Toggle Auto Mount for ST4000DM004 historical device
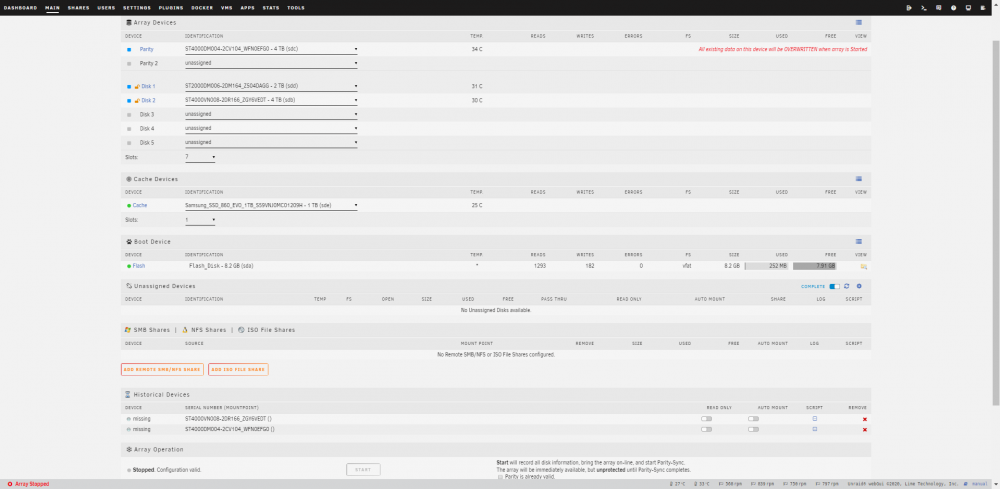The width and height of the screenshot is (1000, 489). [x=753, y=430]
